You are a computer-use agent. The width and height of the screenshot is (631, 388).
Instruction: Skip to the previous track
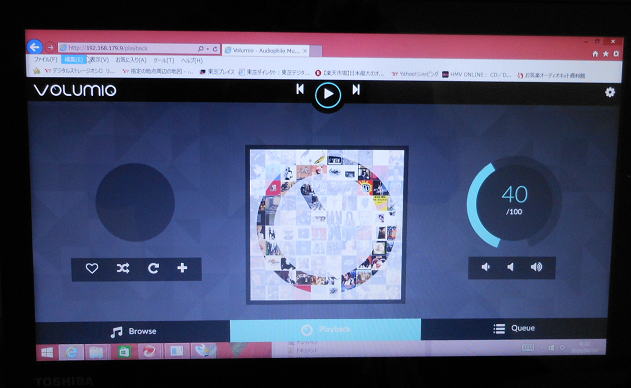(300, 89)
